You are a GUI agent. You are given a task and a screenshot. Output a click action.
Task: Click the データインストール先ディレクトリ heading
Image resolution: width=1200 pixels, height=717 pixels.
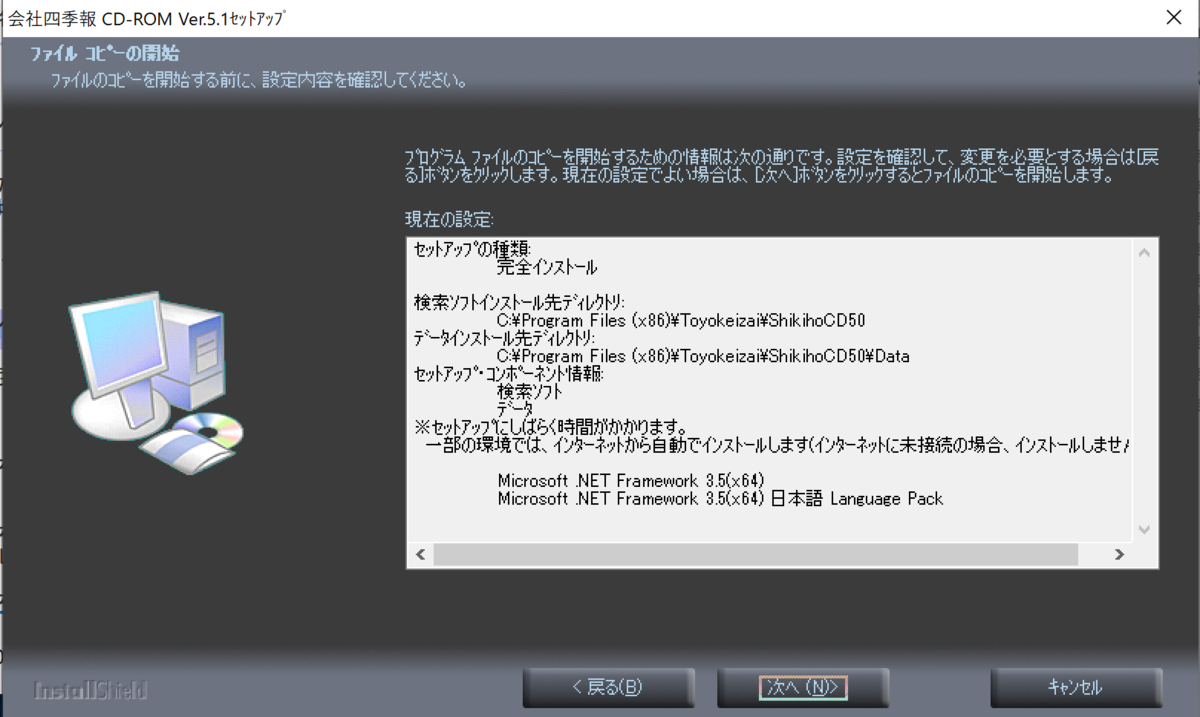504,339
